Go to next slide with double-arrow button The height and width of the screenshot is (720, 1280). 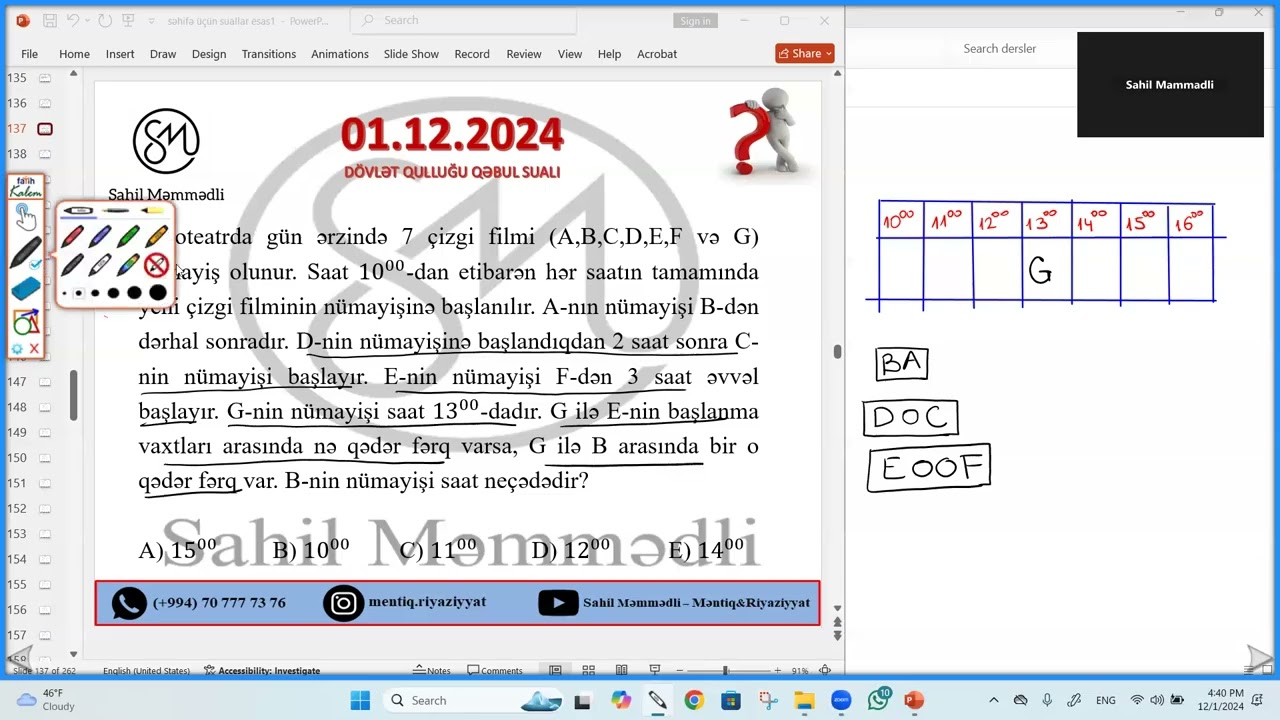click(x=838, y=636)
